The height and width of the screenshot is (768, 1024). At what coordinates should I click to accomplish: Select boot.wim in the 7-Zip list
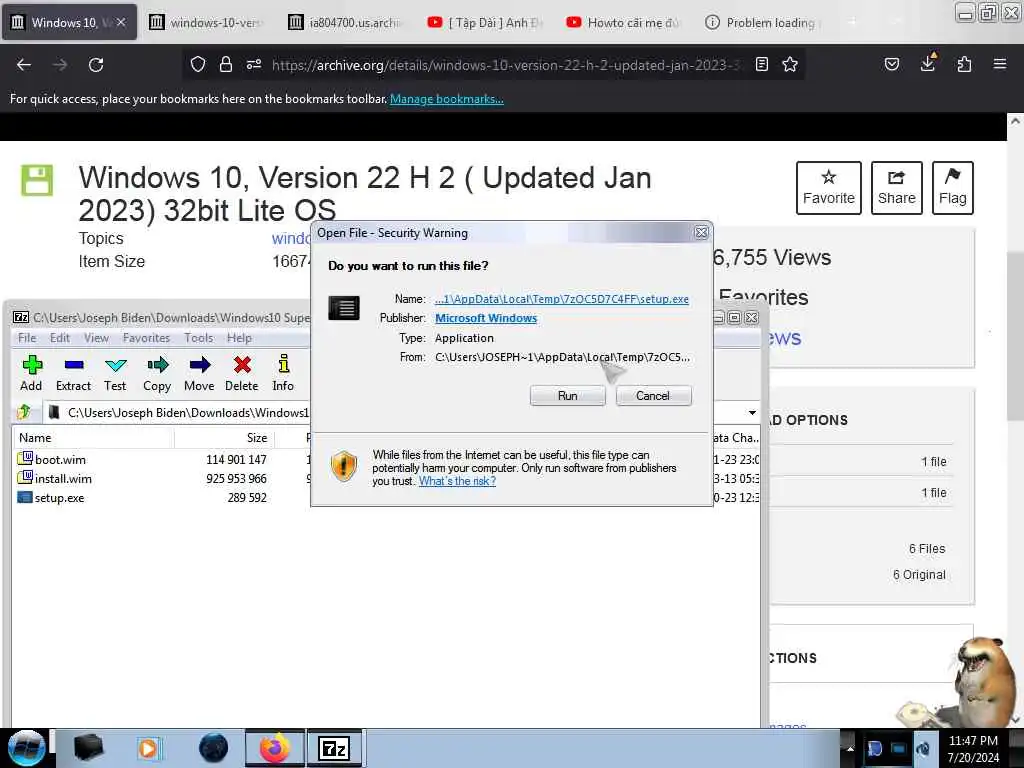click(x=60, y=460)
